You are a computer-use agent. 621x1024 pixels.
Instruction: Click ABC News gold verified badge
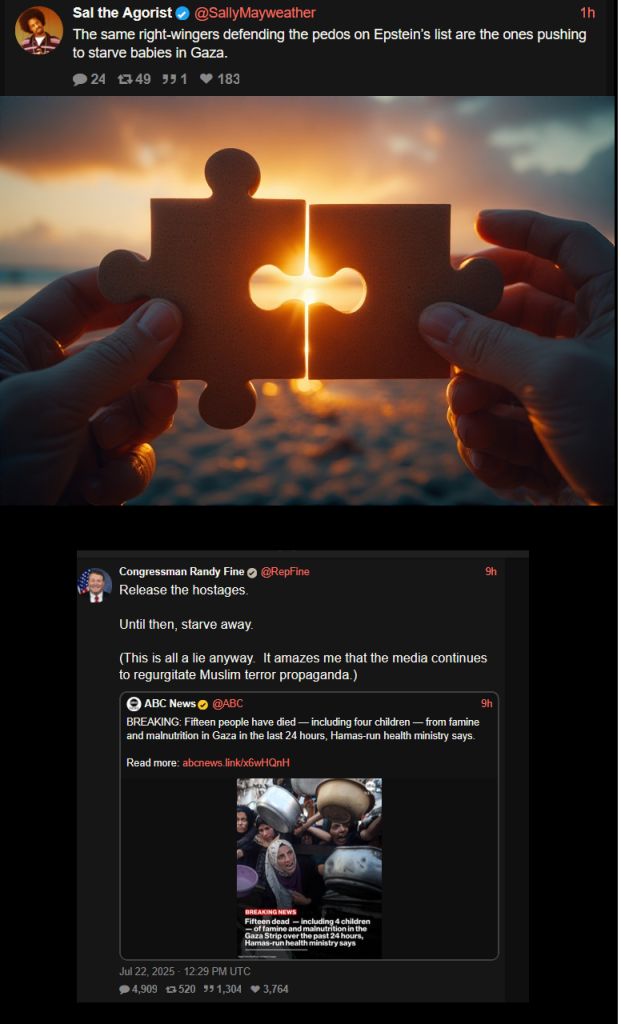pos(203,704)
